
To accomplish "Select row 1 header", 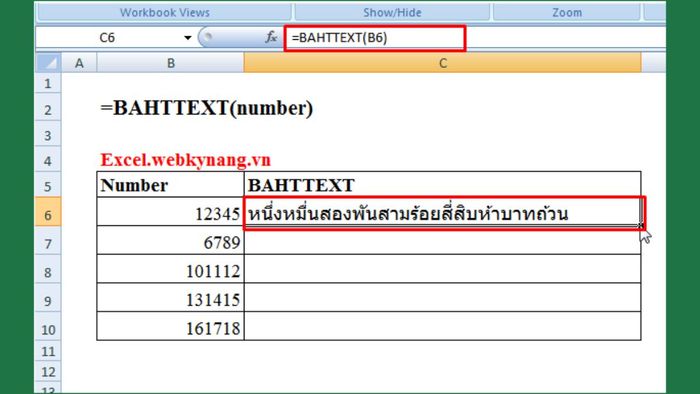I will 48,83.
